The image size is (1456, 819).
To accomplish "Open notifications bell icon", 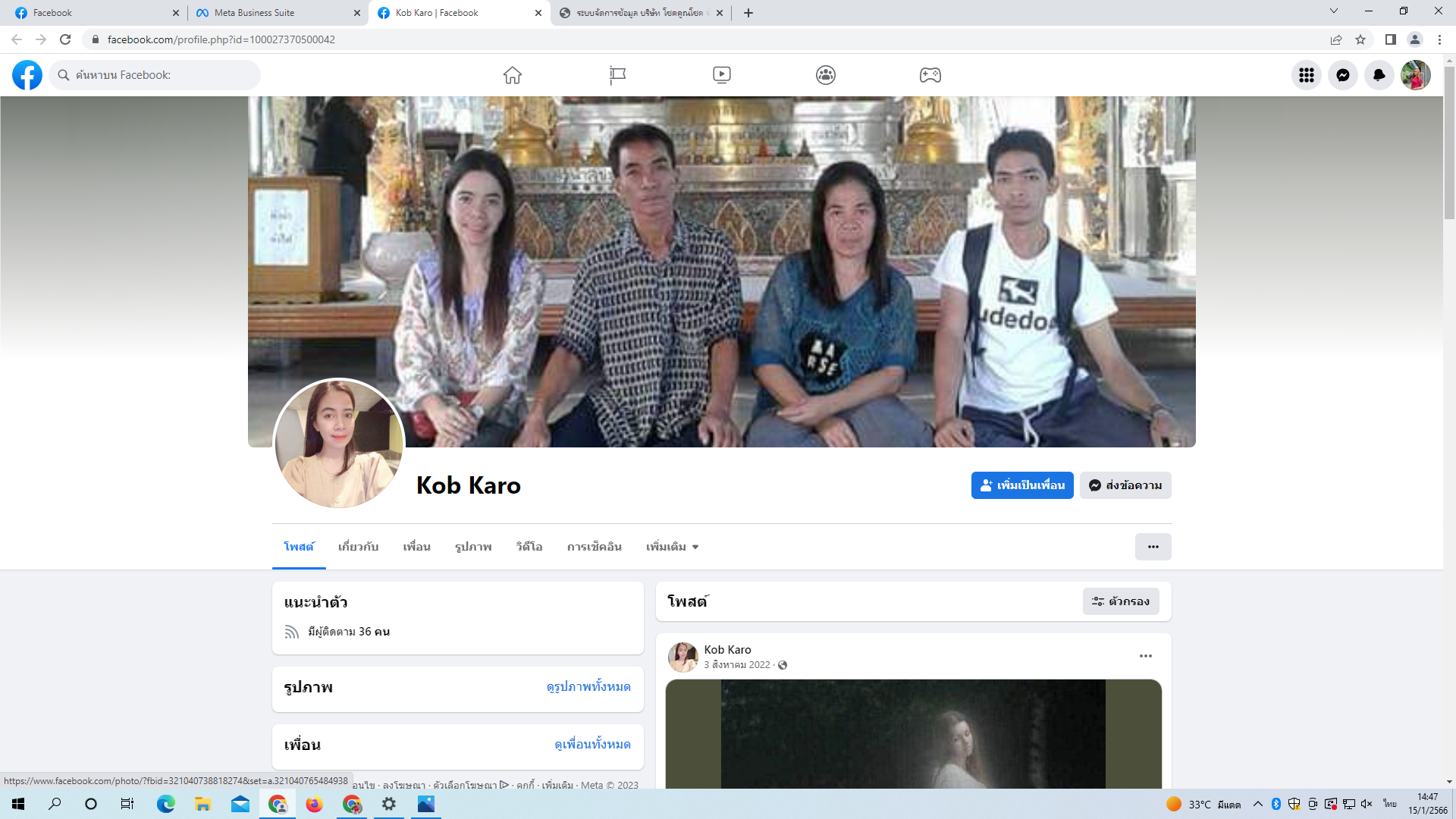I will (1379, 75).
